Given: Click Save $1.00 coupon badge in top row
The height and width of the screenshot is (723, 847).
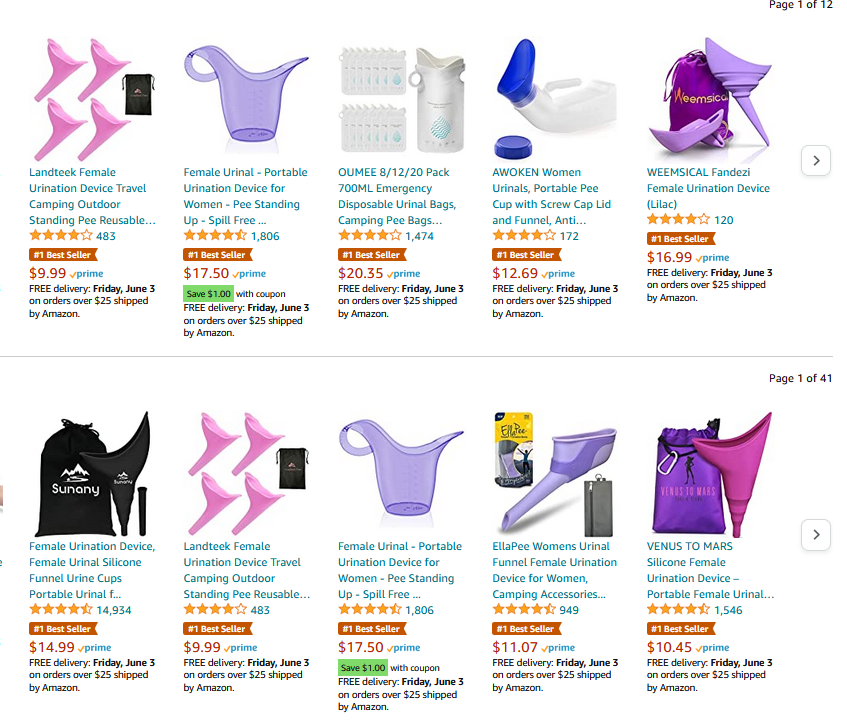Looking at the screenshot, I should point(208,294).
